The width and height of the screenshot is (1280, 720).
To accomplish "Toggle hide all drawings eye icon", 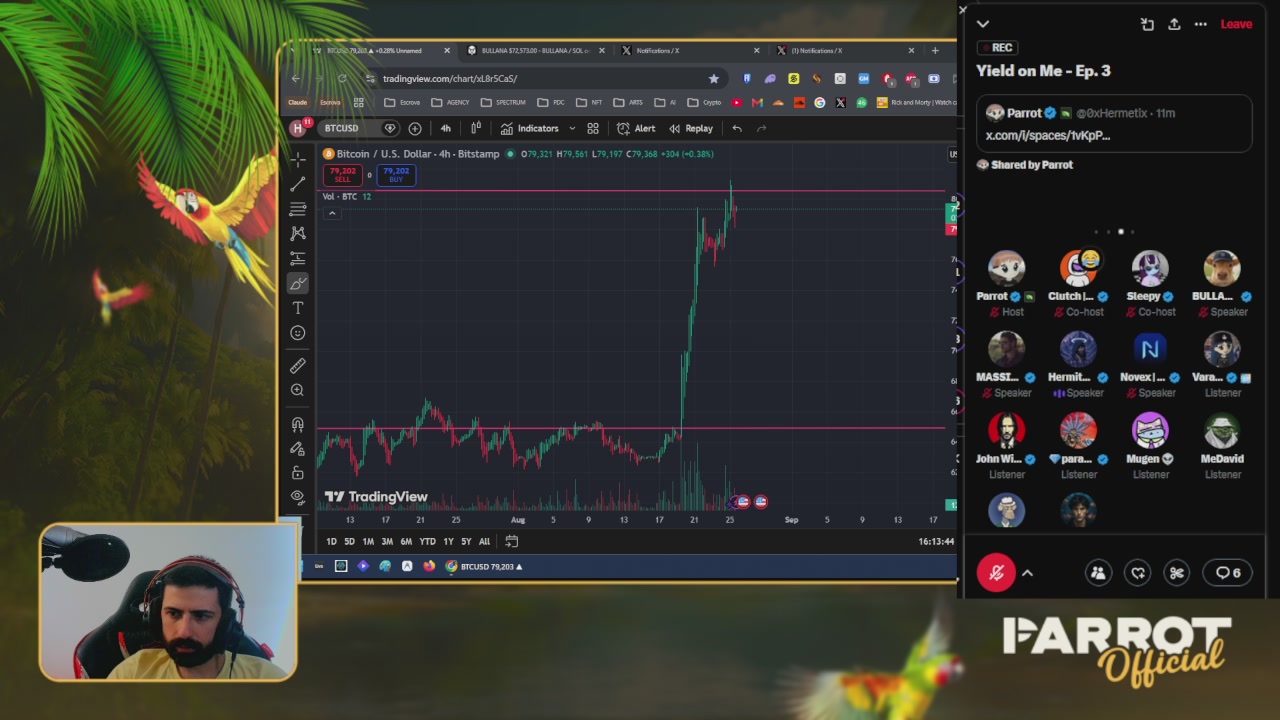I will (298, 496).
